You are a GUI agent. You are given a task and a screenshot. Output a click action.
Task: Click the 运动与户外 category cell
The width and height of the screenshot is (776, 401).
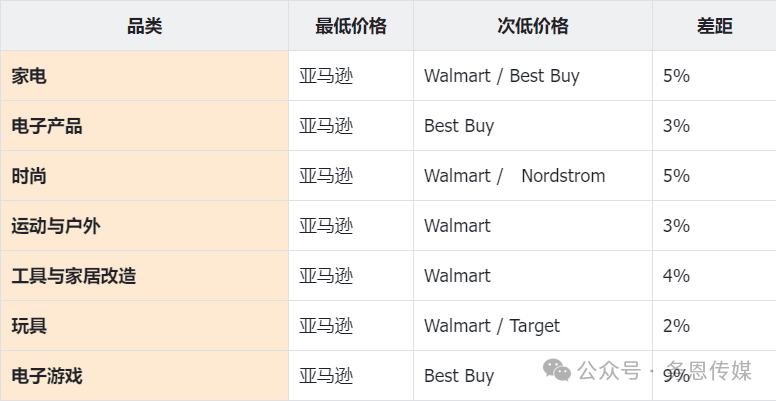pyautogui.click(x=145, y=226)
